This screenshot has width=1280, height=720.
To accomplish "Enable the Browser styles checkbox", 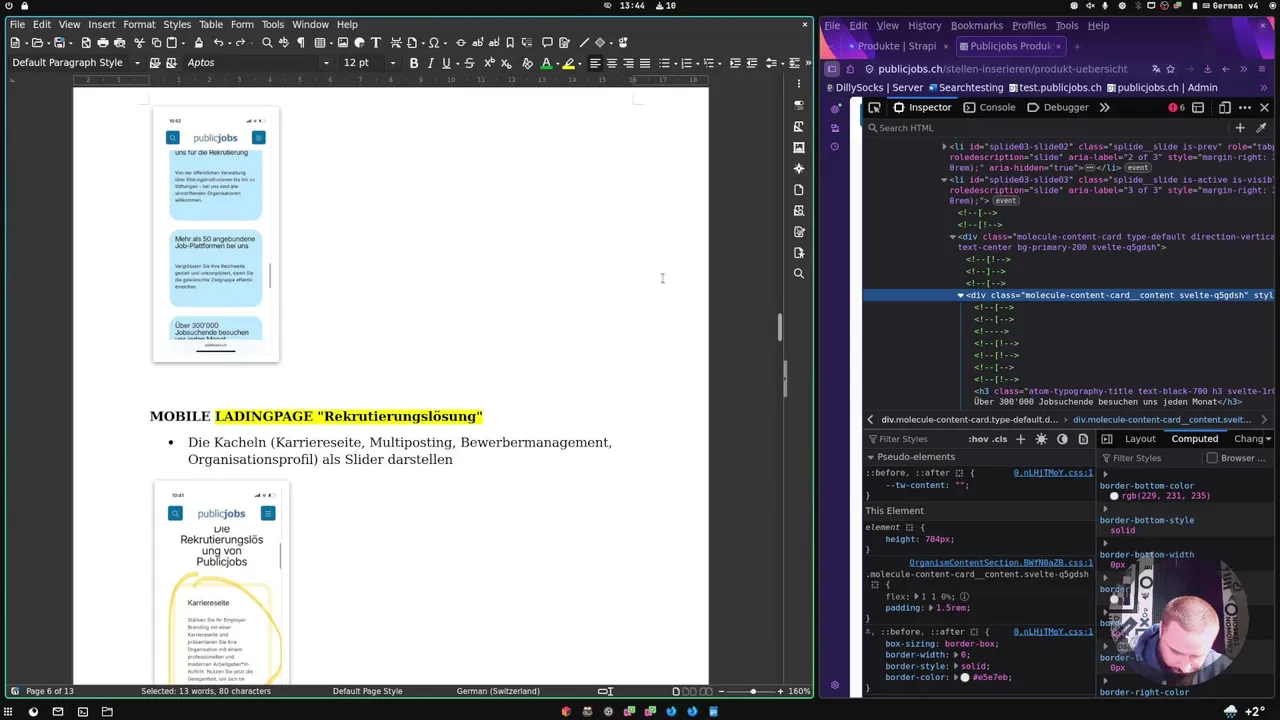I will click(x=1212, y=458).
